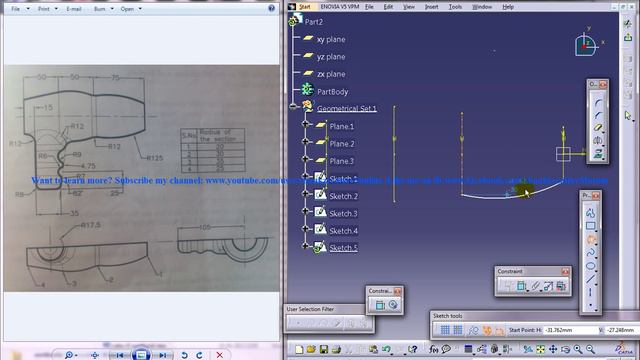Select the Axis tool
The height and width of the screenshot is (360, 640).
[590, 292]
